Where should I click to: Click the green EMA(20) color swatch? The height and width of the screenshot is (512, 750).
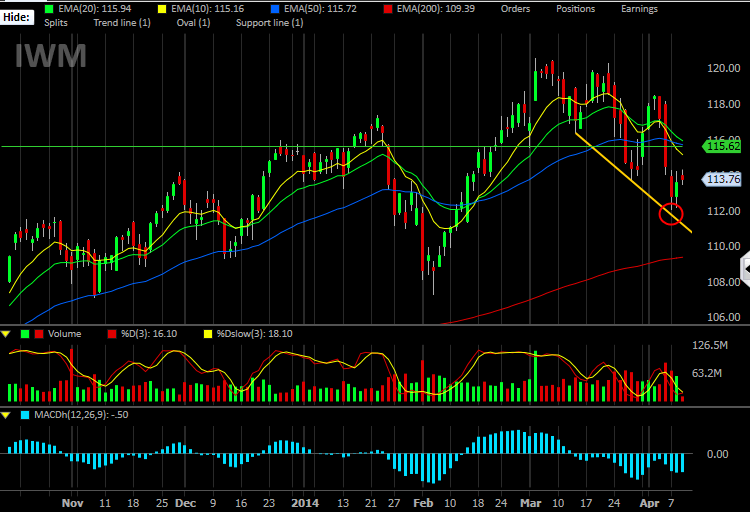pos(49,9)
